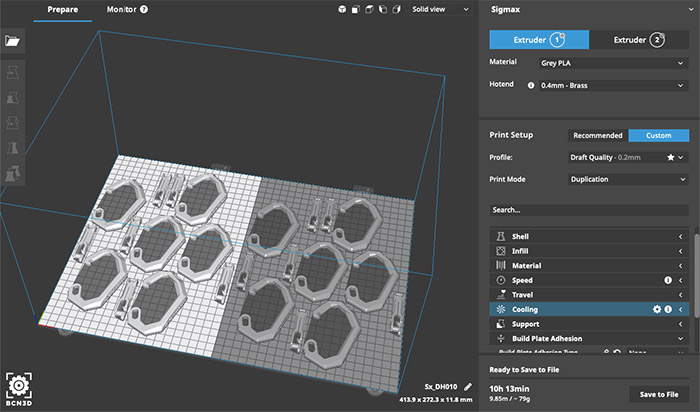Select the Move tool in left toolbar

coord(12,72)
